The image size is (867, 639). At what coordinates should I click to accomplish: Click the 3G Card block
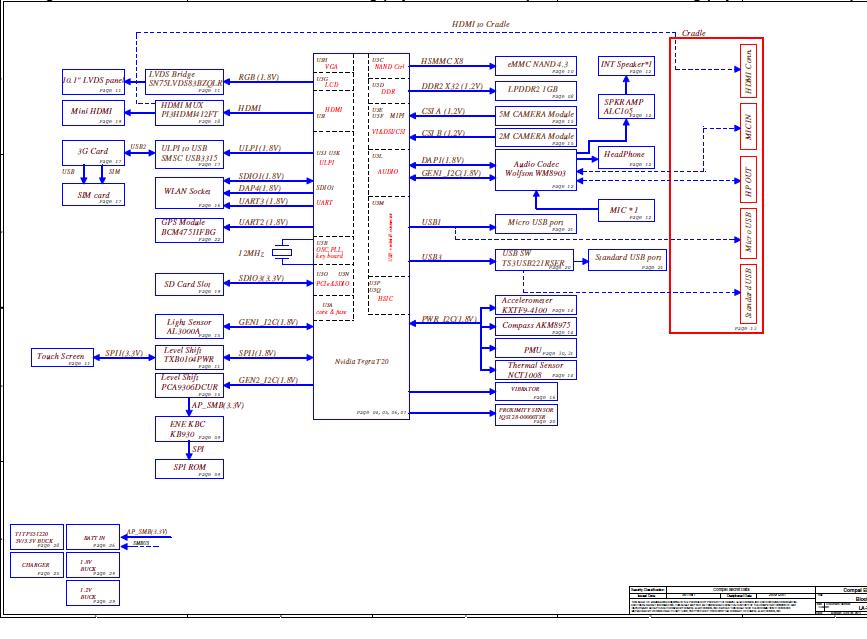[93, 153]
